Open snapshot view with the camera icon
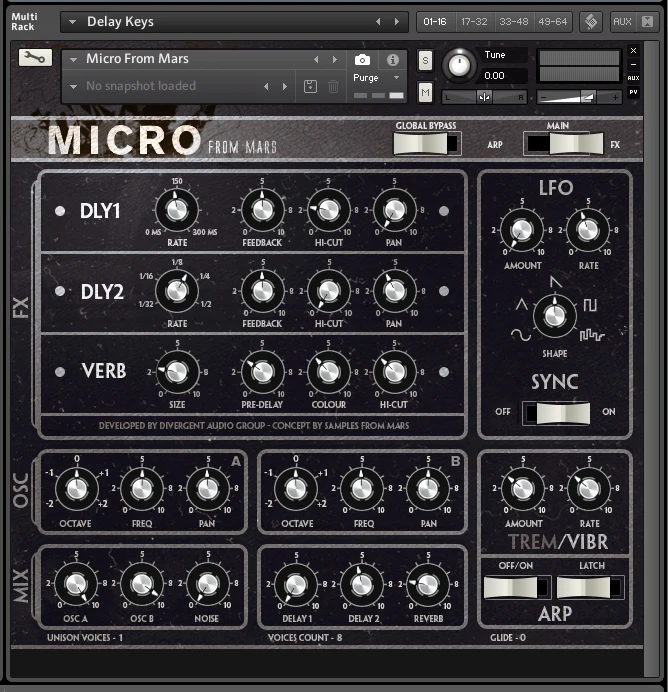668x692 pixels. (362, 60)
